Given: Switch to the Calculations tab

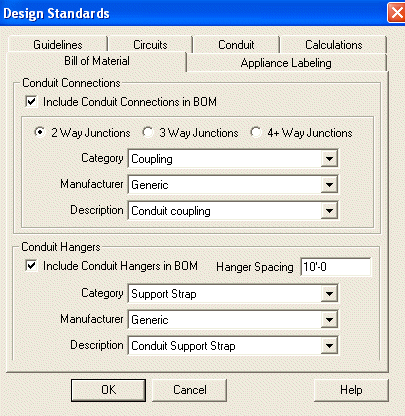Looking at the screenshot, I should coord(334,45).
